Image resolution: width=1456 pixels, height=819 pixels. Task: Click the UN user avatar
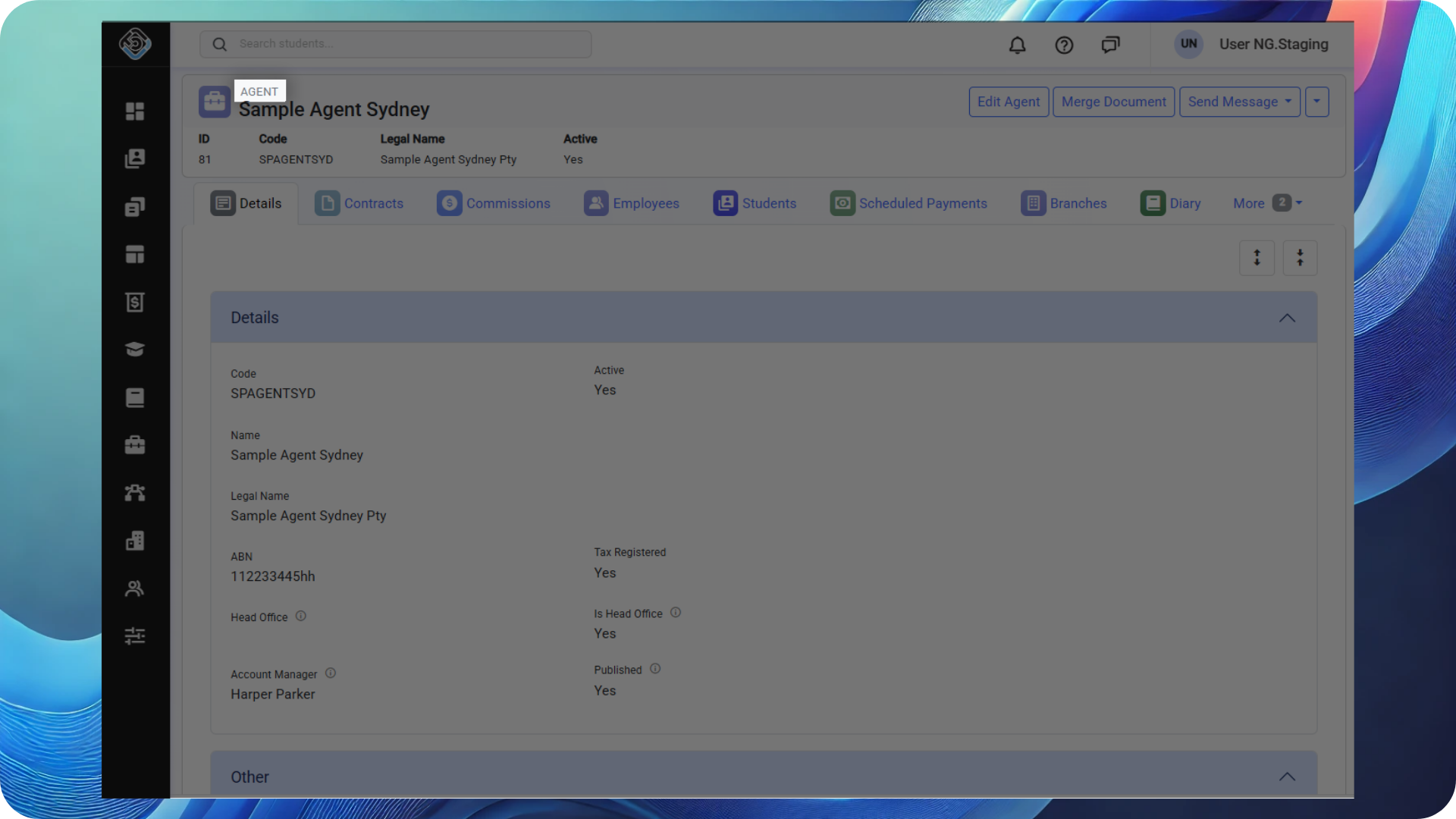point(1189,44)
